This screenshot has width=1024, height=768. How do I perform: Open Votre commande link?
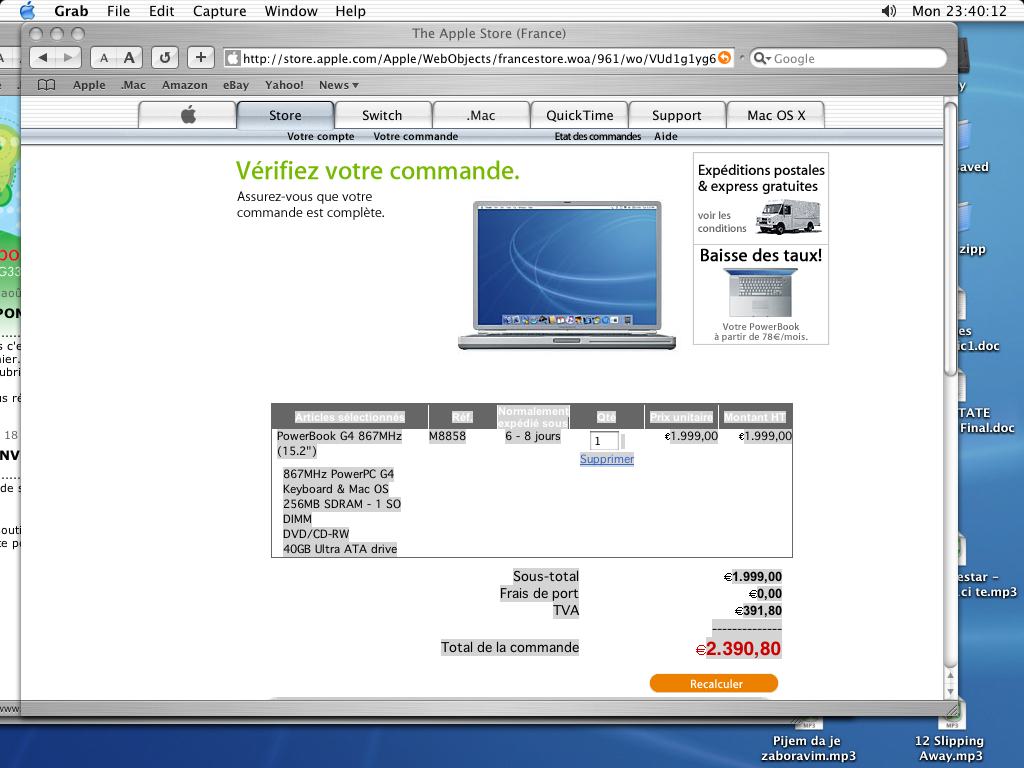click(415, 136)
